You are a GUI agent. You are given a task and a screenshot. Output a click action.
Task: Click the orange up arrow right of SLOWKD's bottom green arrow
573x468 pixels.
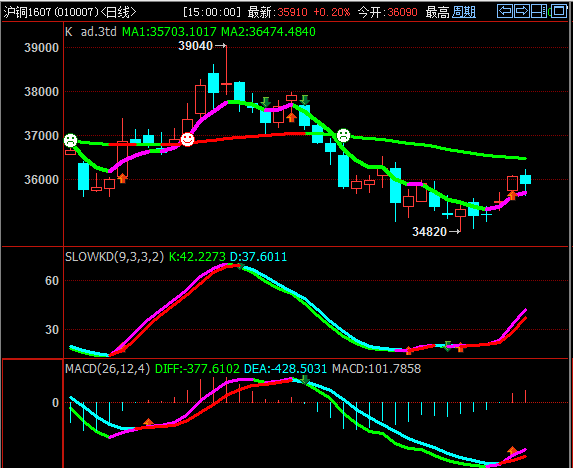[460, 347]
